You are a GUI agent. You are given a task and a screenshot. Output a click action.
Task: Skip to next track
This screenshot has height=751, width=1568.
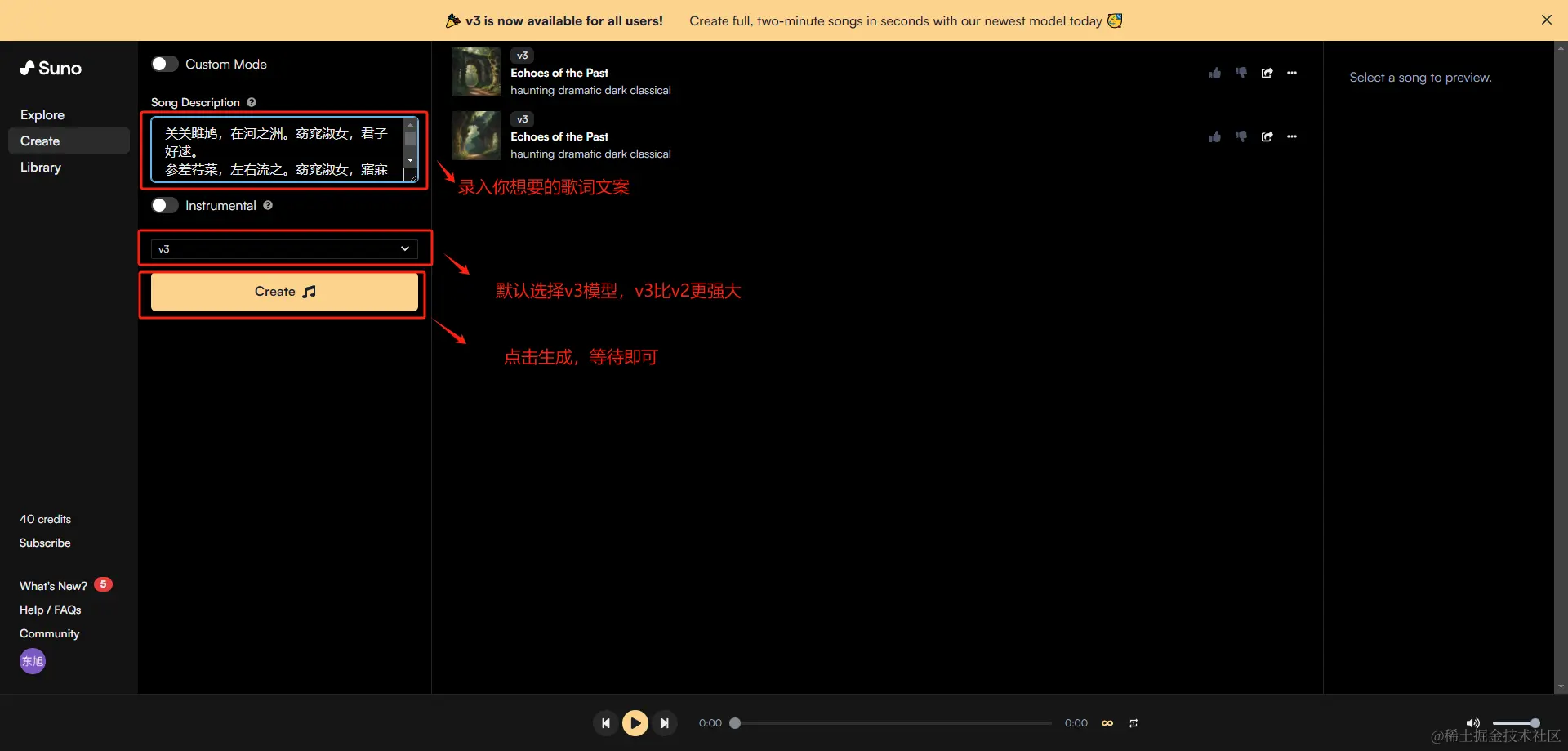click(665, 723)
